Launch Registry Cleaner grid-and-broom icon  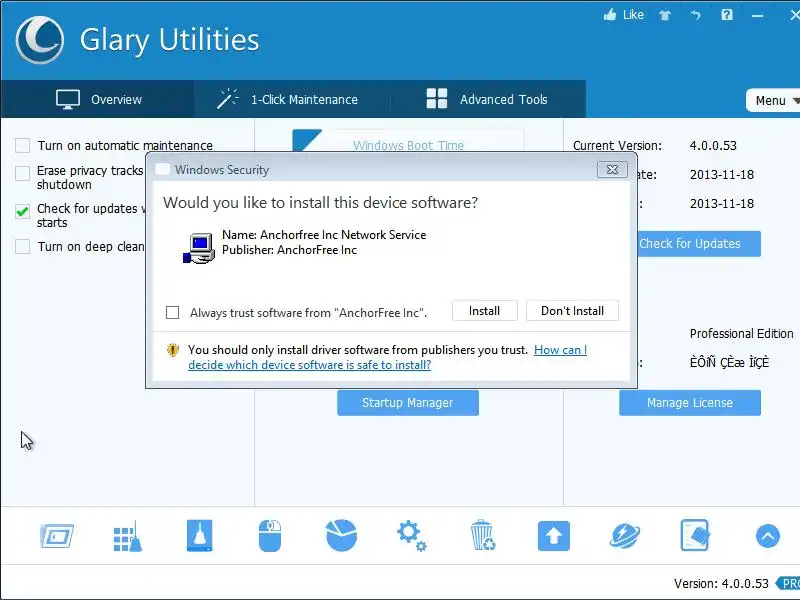click(x=128, y=536)
